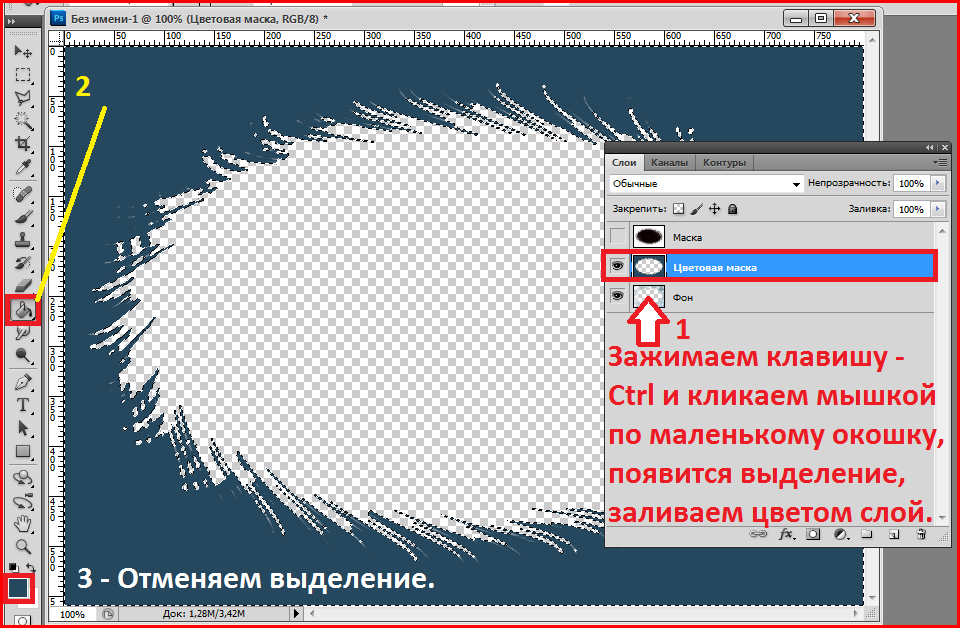Select the Pen tool
The height and width of the screenshot is (628, 960).
(x=23, y=383)
